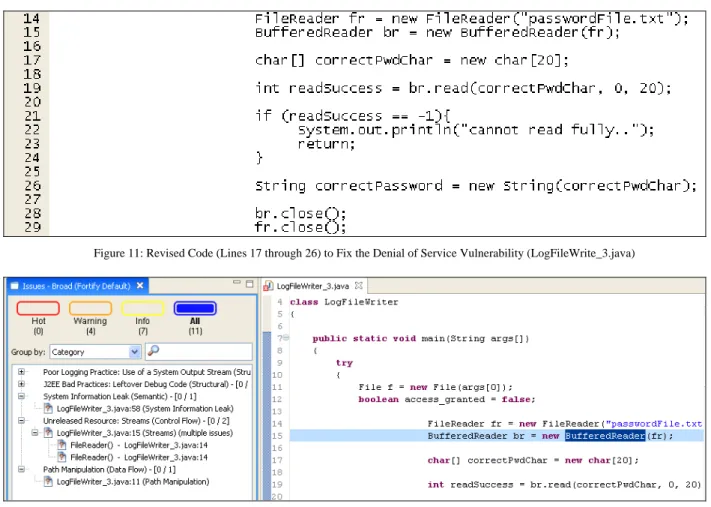Screen dimensions: 711x507
Task: Select the Warning issues filter button
Action: click(x=90, y=308)
